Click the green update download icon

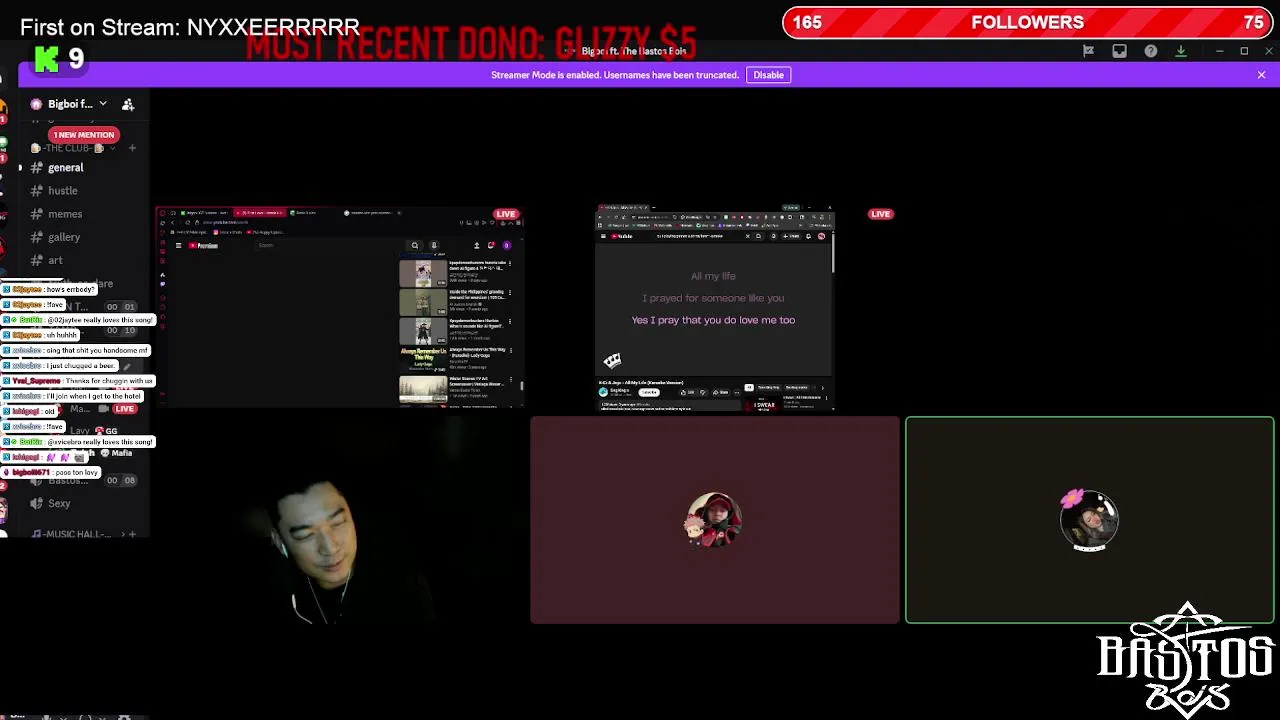1181,51
